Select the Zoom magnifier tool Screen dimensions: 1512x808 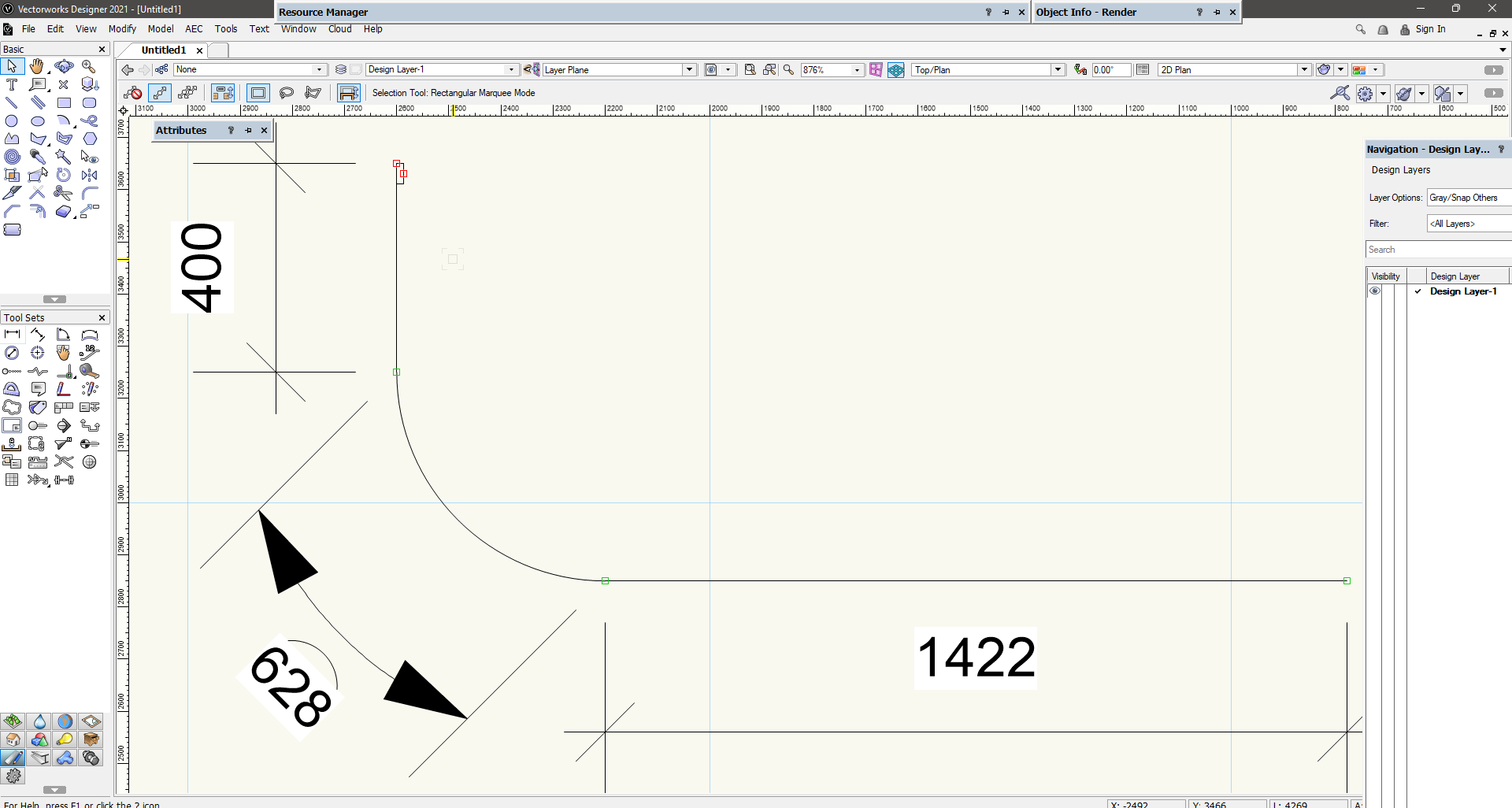[89, 67]
